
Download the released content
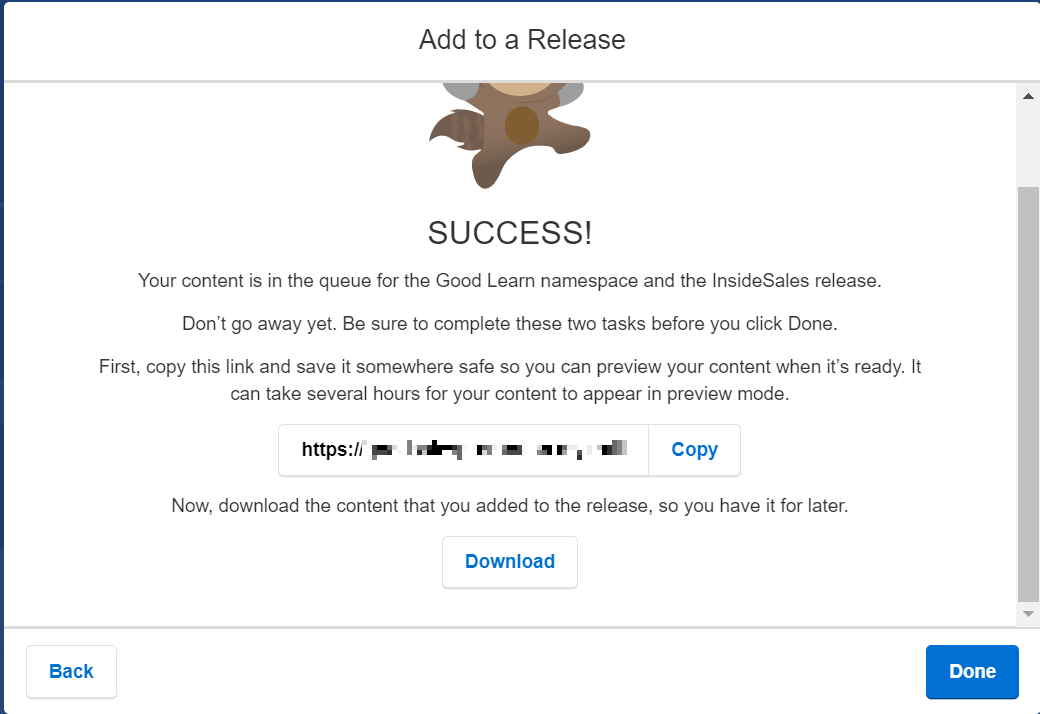click(509, 561)
